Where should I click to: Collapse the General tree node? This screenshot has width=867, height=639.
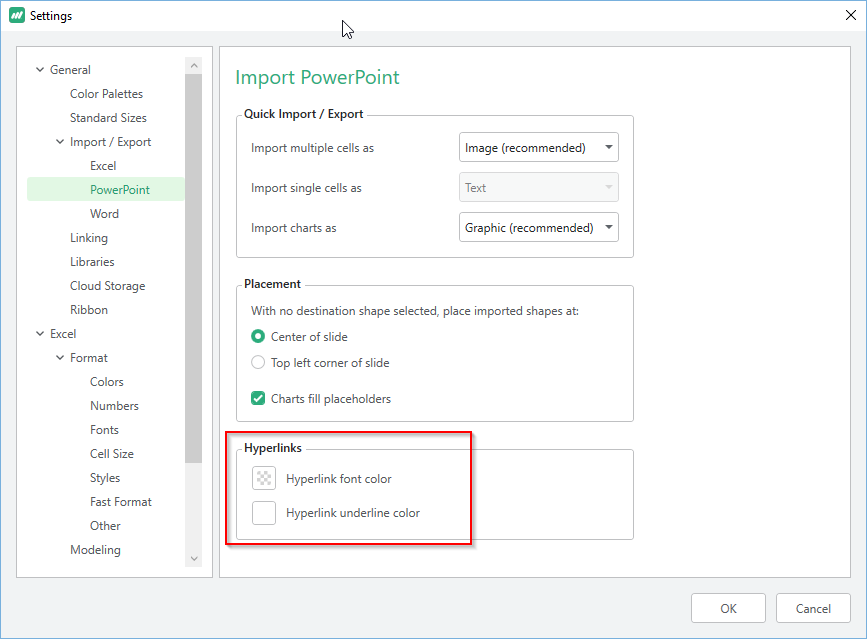tap(40, 70)
